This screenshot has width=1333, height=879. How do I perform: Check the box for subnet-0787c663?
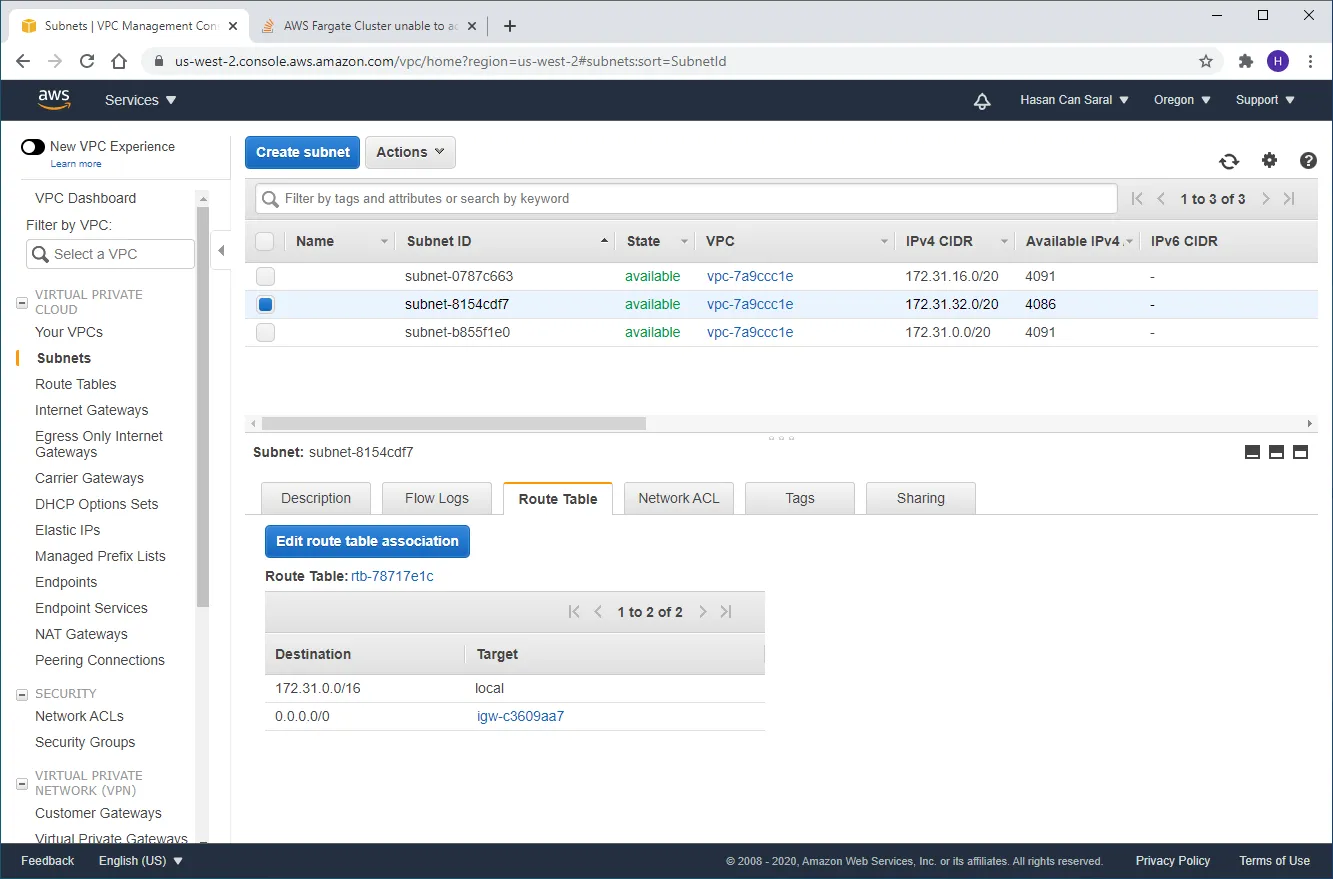tap(265, 277)
